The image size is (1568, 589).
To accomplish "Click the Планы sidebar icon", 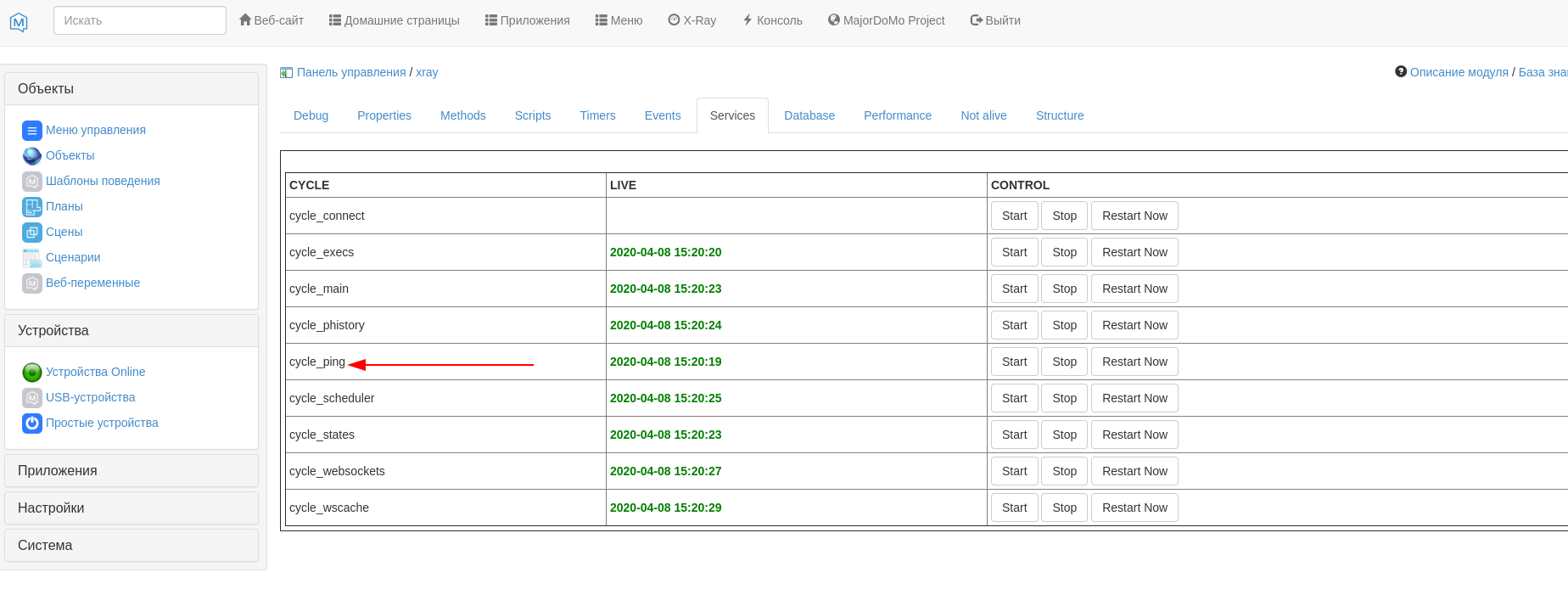I will (32, 207).
